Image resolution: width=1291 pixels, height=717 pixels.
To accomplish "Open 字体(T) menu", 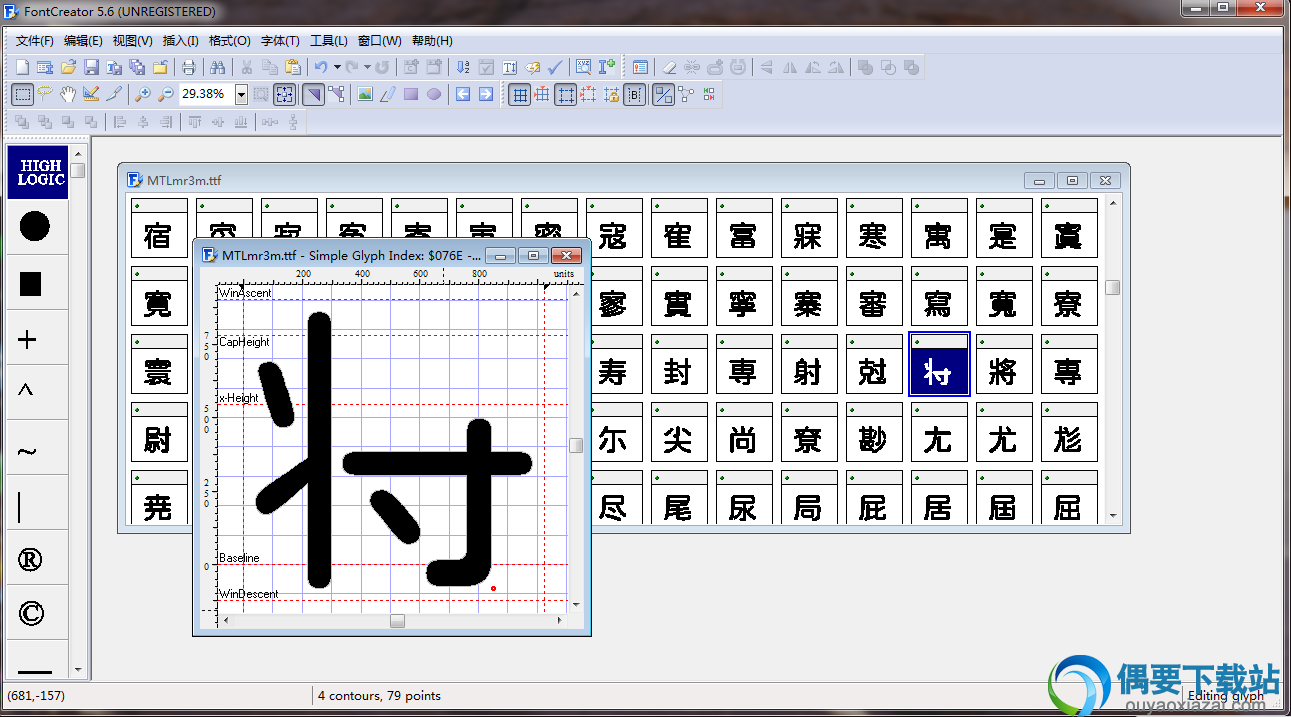I will tap(279, 41).
